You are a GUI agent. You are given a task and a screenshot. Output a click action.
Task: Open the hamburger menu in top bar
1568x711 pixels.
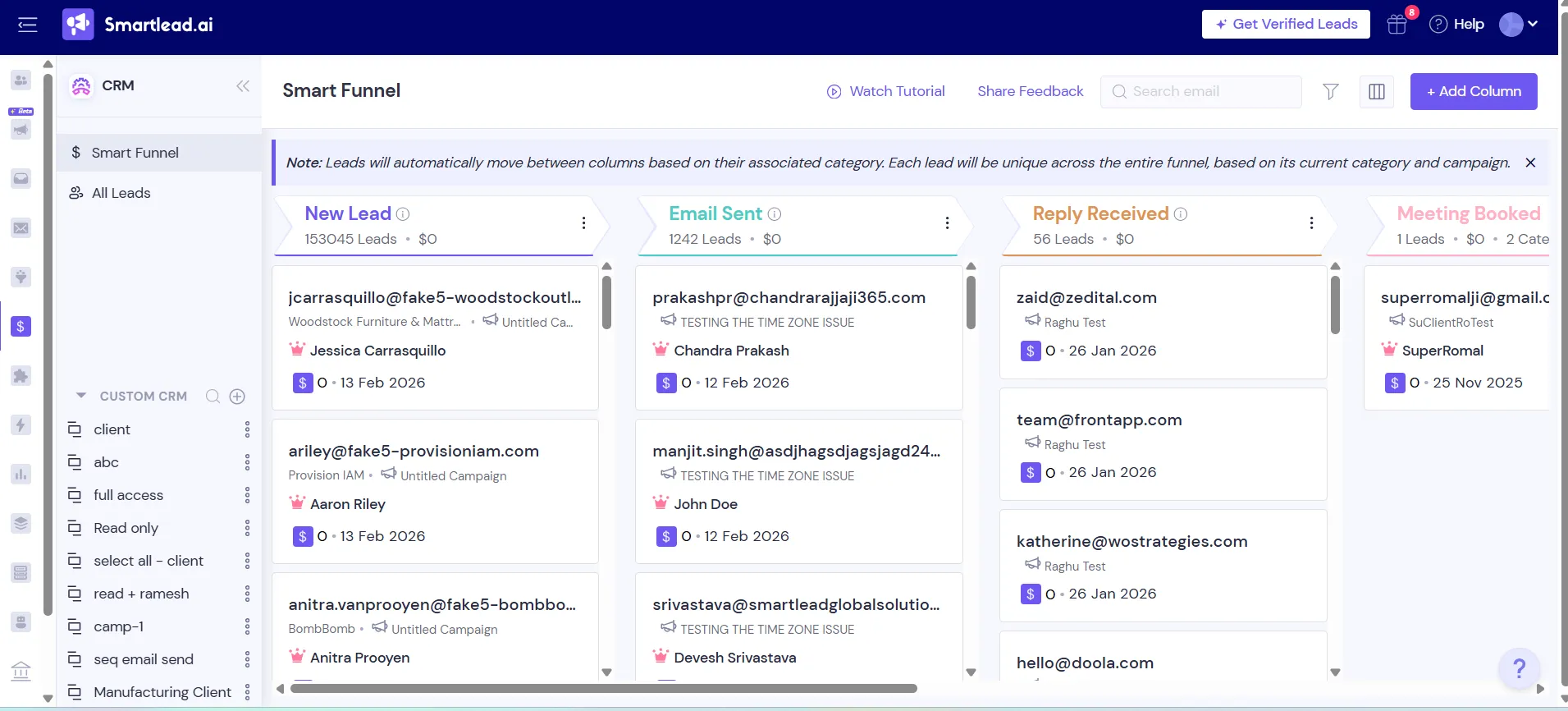(x=27, y=25)
